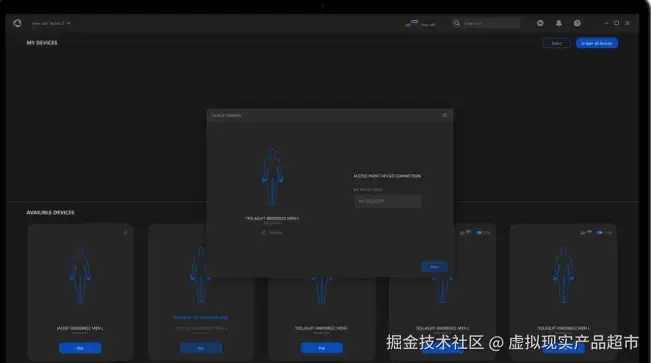Click the blue button at dialog bottom-right

tap(434, 267)
